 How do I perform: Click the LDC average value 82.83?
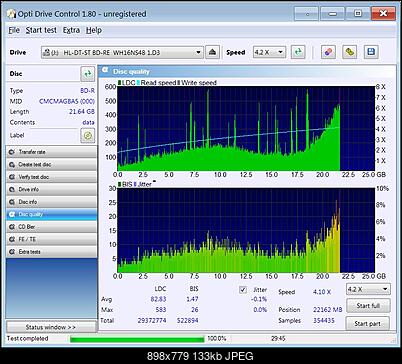[158, 299]
